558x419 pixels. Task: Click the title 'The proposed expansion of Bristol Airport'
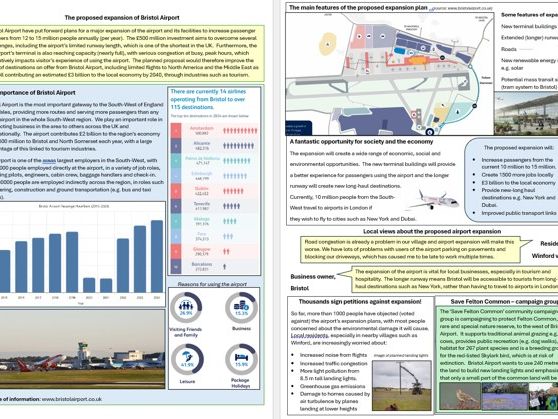[122, 17]
